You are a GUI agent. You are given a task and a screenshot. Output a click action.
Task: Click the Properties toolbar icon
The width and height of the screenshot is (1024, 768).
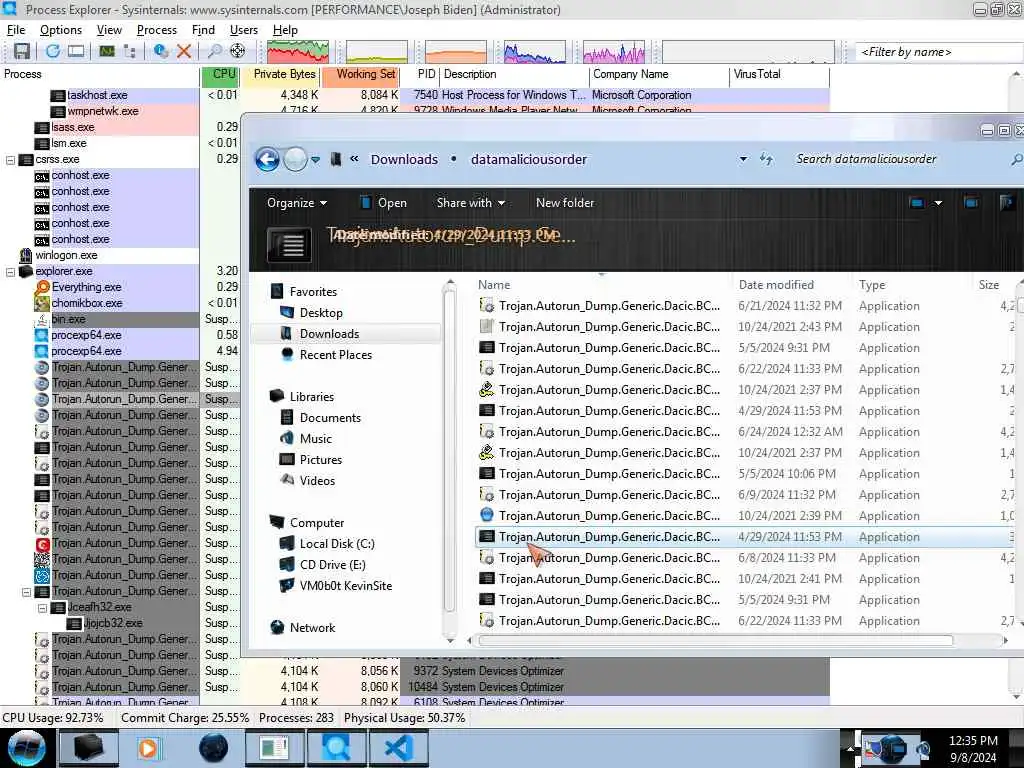161,51
